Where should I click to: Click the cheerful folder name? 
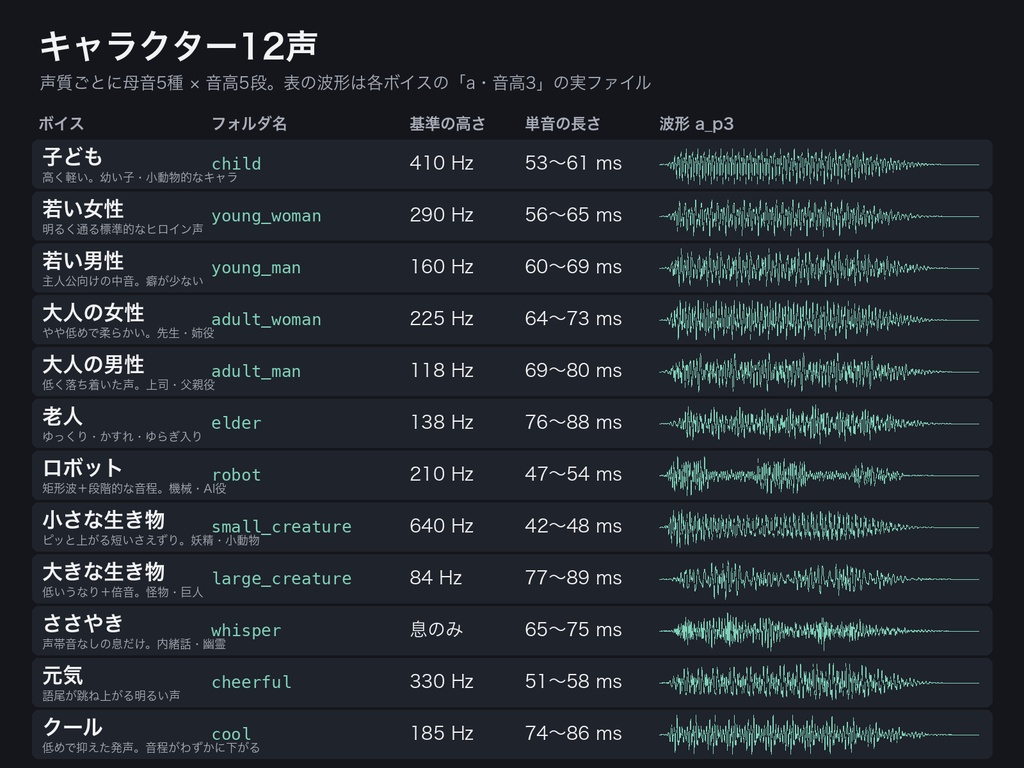(x=251, y=682)
